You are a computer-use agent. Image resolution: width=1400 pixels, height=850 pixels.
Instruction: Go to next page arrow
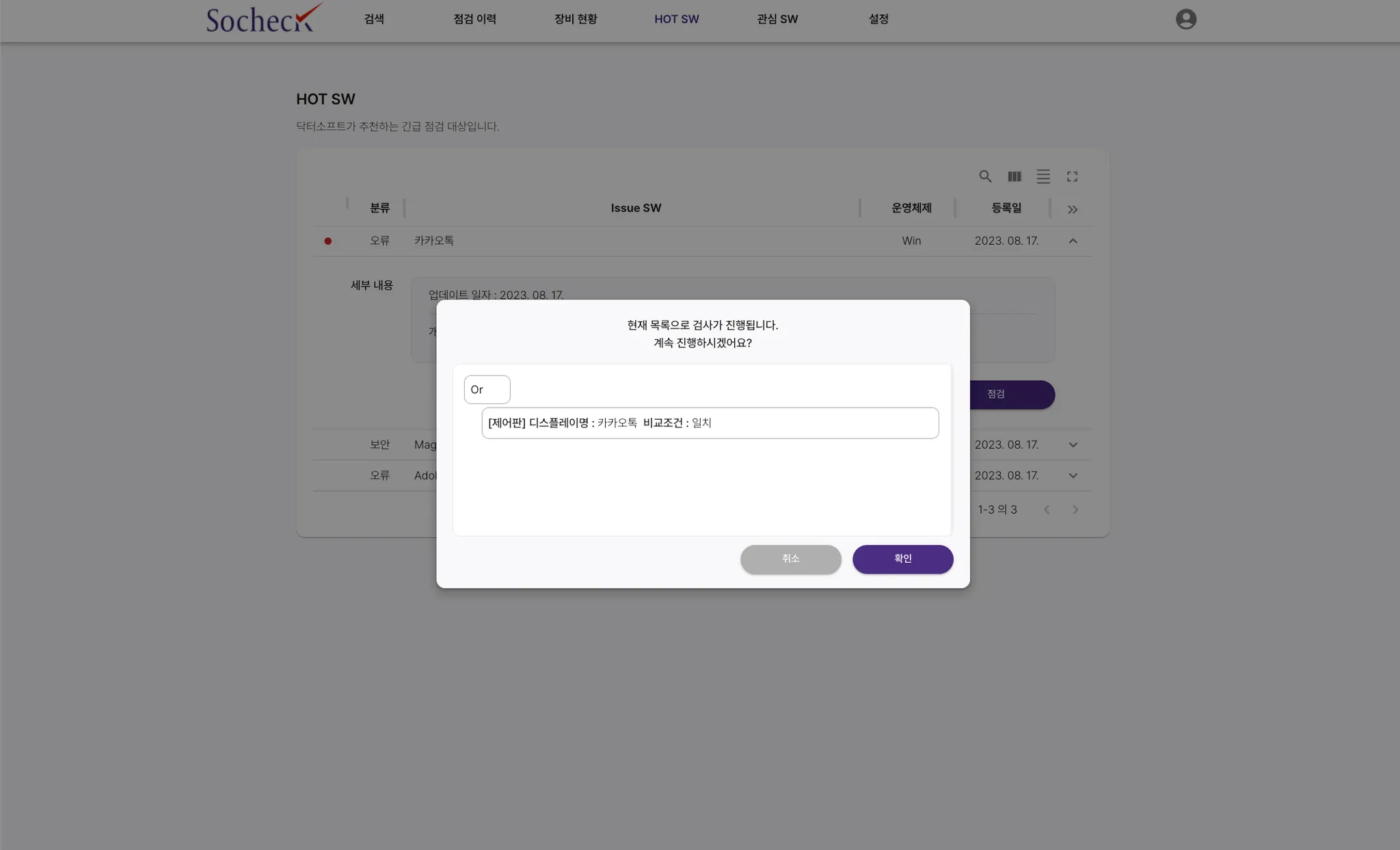[x=1075, y=509]
